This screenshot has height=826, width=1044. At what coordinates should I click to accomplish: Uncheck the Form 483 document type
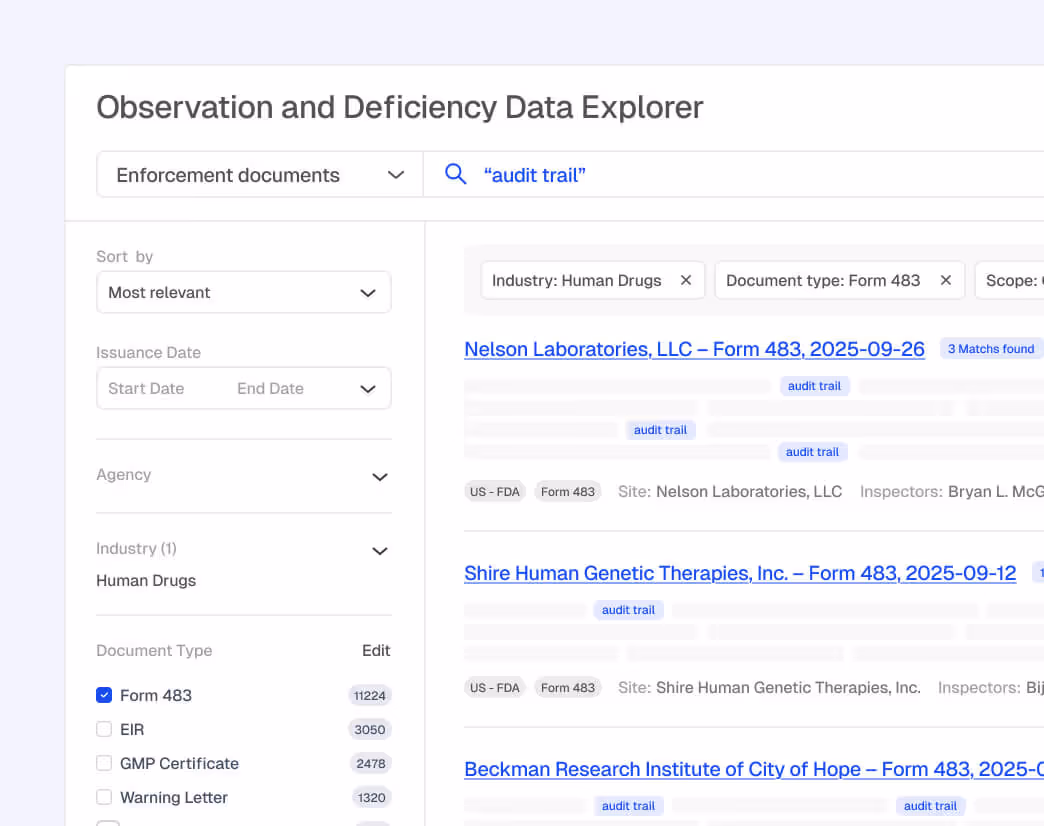point(104,695)
